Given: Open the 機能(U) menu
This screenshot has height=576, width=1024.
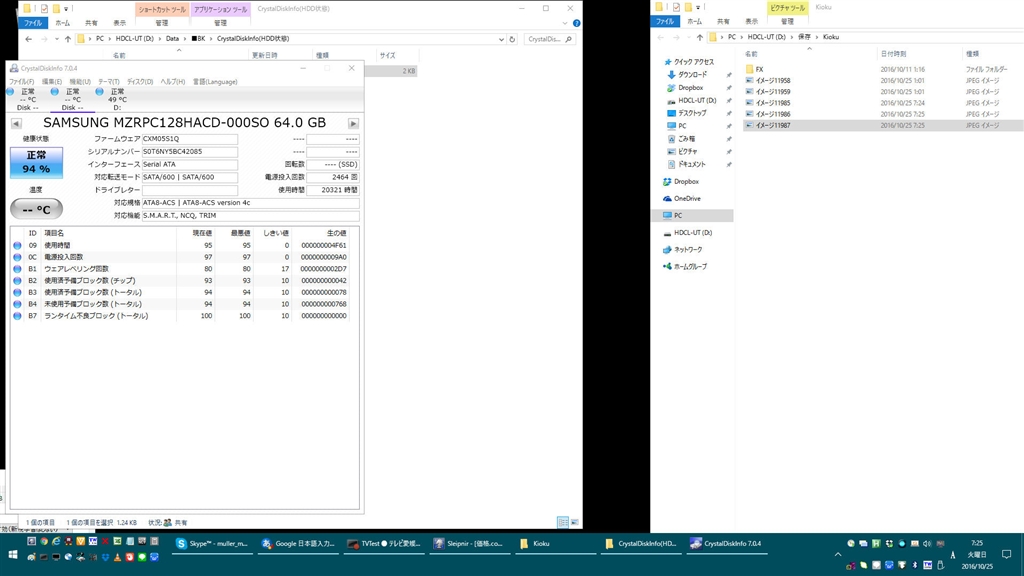Looking at the screenshot, I should coord(80,82).
